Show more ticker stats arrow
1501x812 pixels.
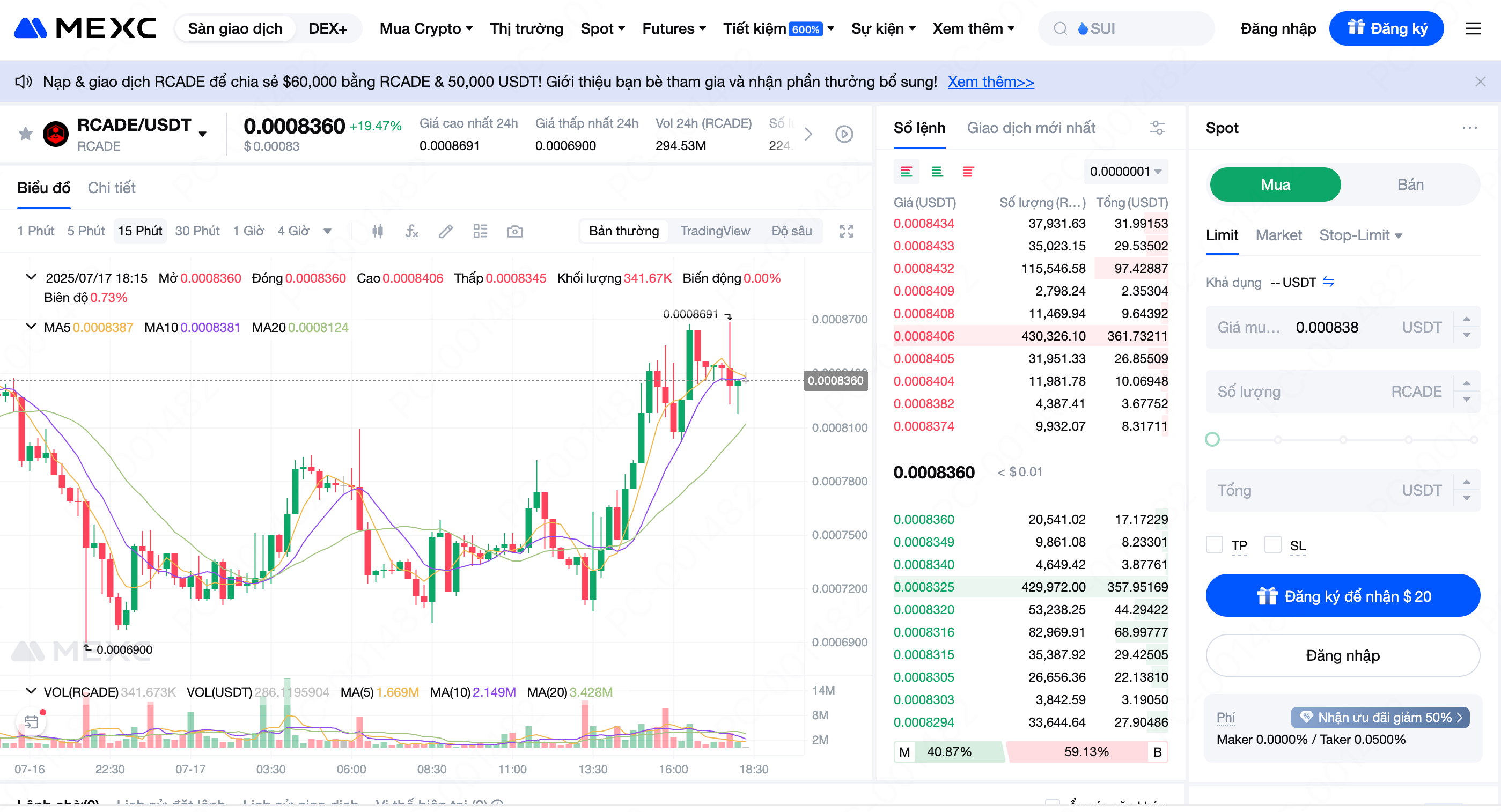tap(808, 135)
